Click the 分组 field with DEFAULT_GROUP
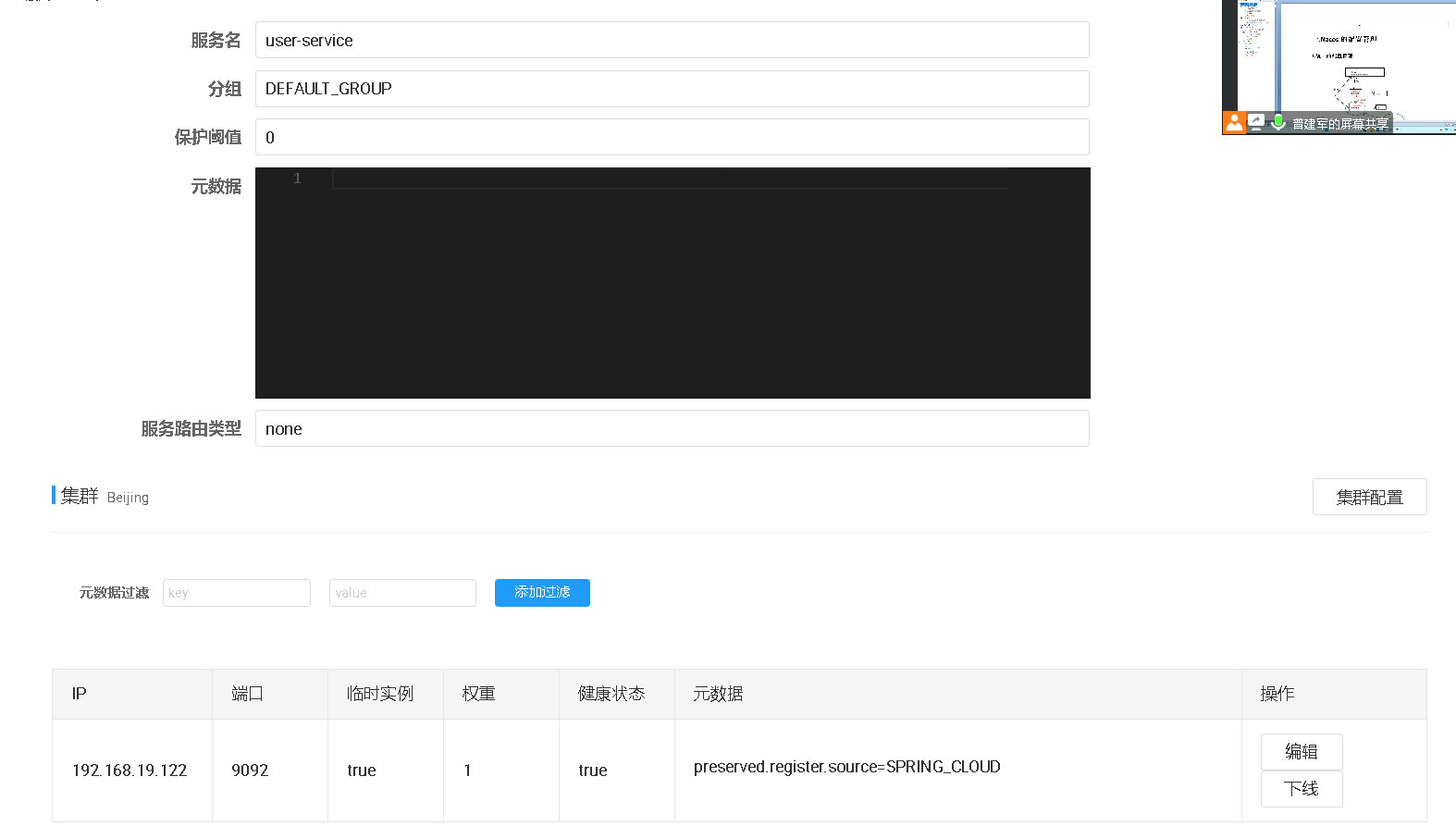Image resolution: width=1456 pixels, height=826 pixels. (672, 89)
